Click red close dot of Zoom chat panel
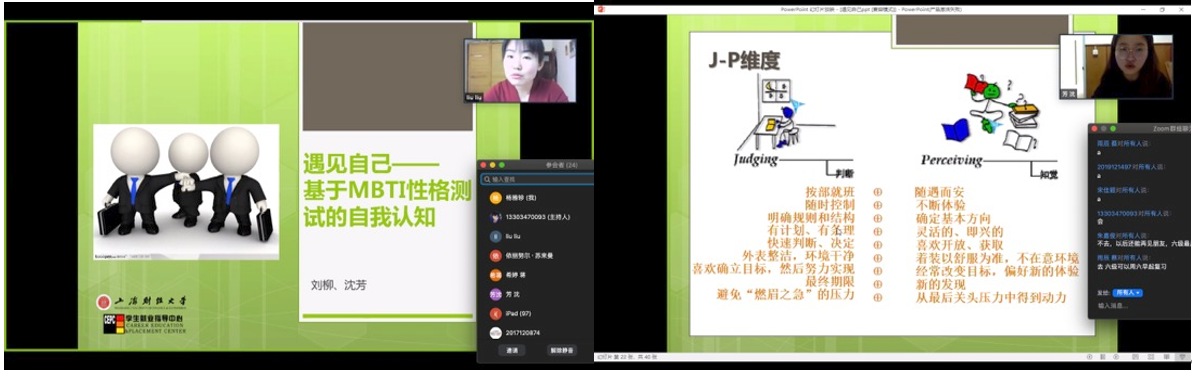1192x371 pixels. click(x=1095, y=128)
